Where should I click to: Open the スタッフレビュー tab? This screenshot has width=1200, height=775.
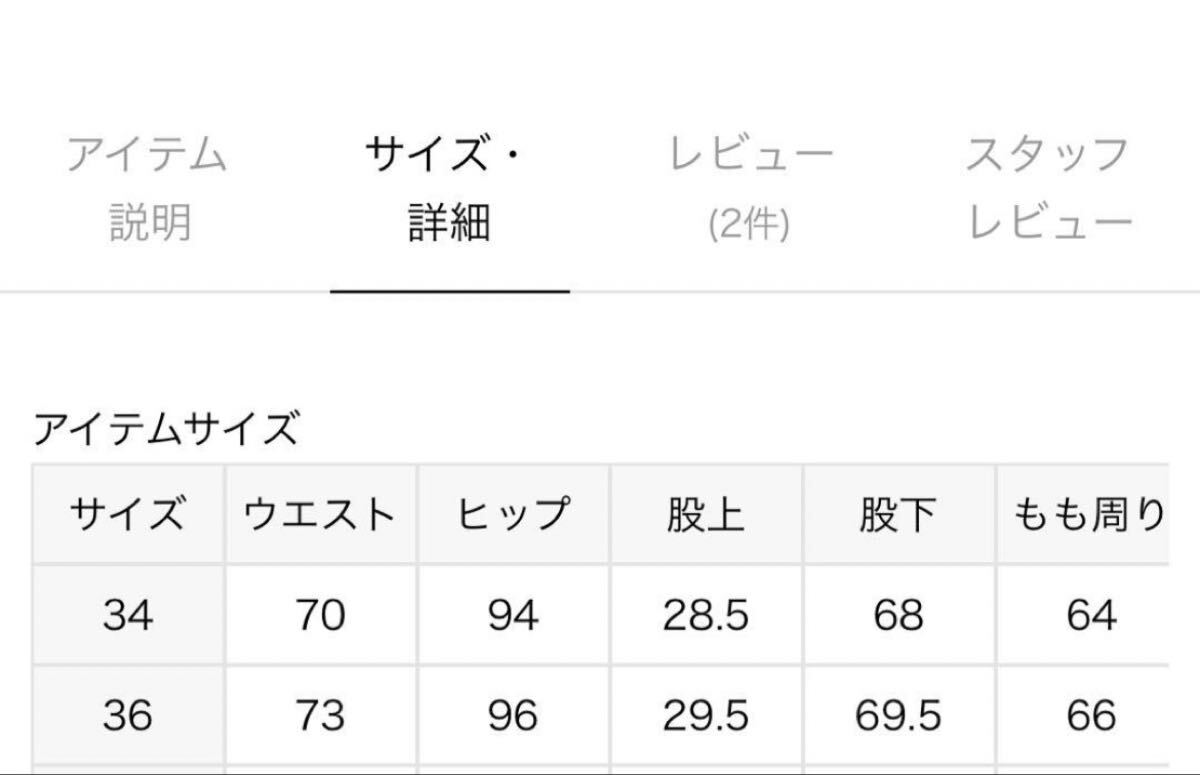tap(1048, 189)
